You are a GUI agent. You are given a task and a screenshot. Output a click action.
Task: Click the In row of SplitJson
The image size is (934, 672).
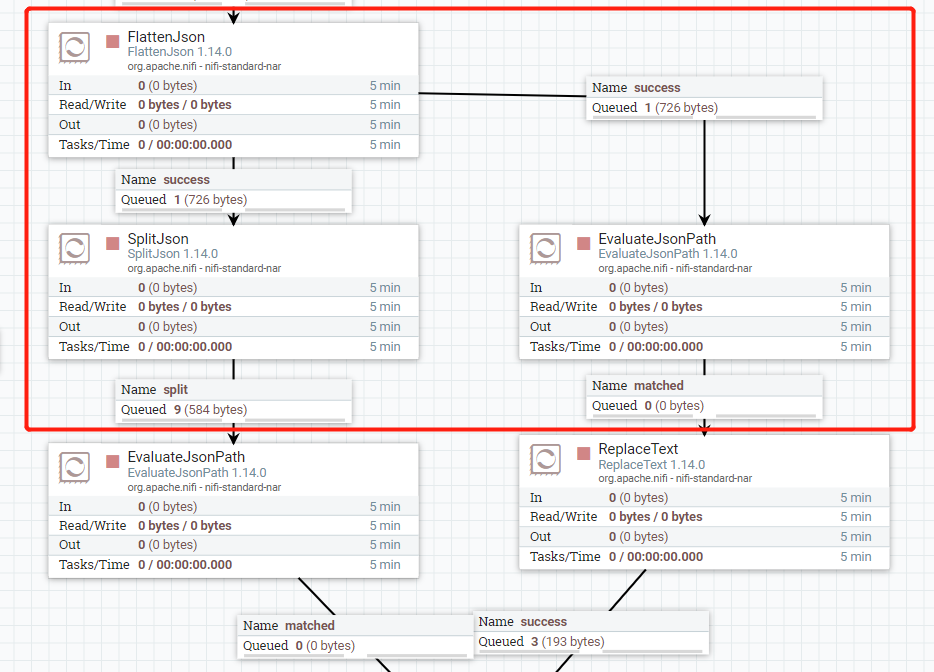click(234, 288)
